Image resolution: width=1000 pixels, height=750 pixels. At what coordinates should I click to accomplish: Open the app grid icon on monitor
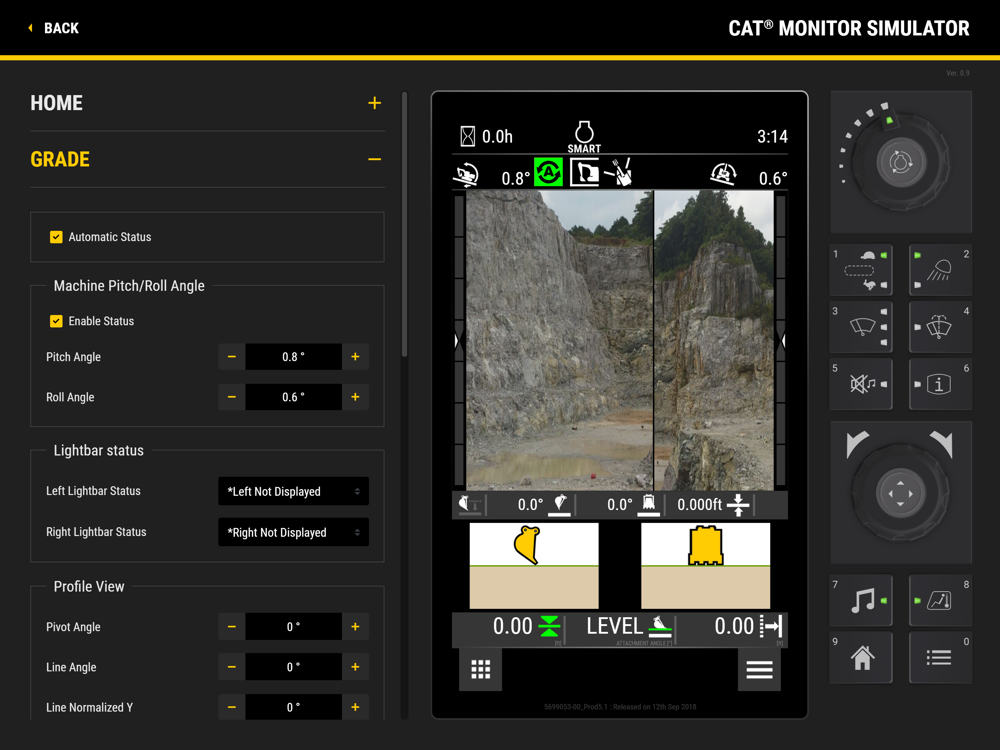480,669
